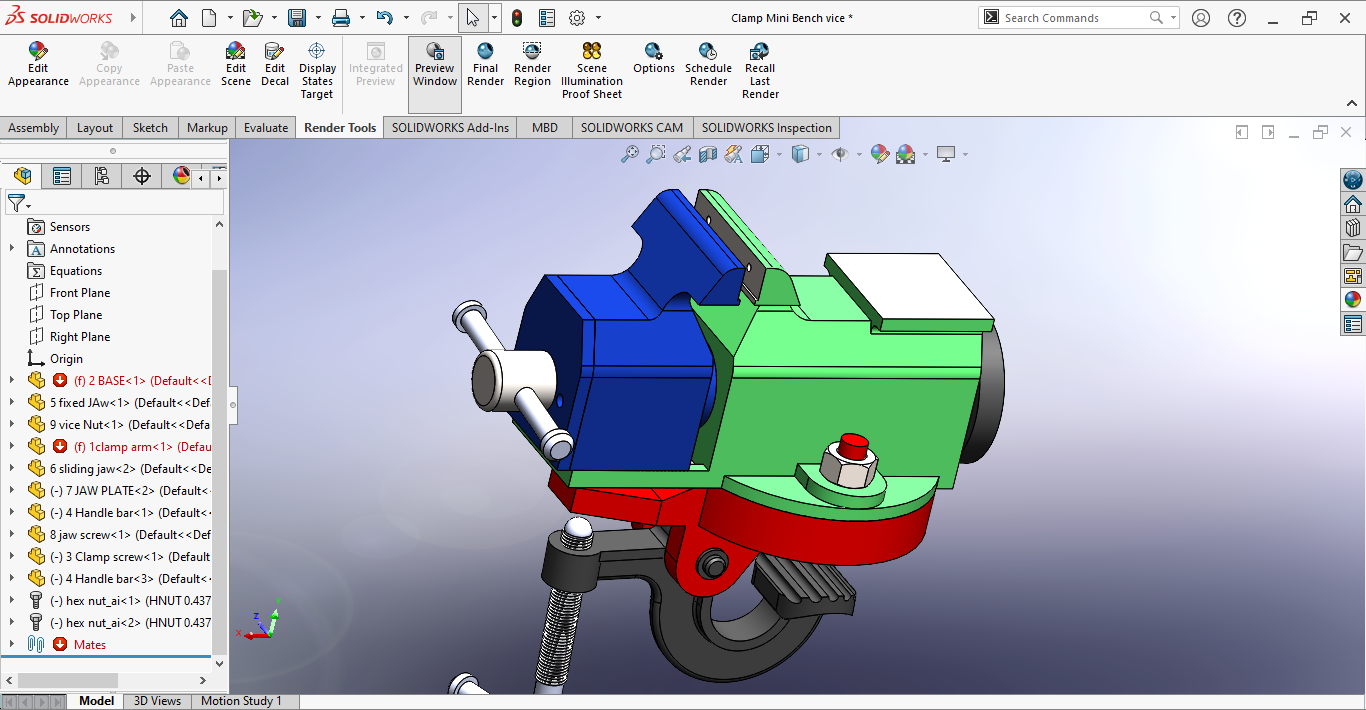1366x710 pixels.
Task: Open the Motion Study 1 tab
Action: [x=241, y=701]
